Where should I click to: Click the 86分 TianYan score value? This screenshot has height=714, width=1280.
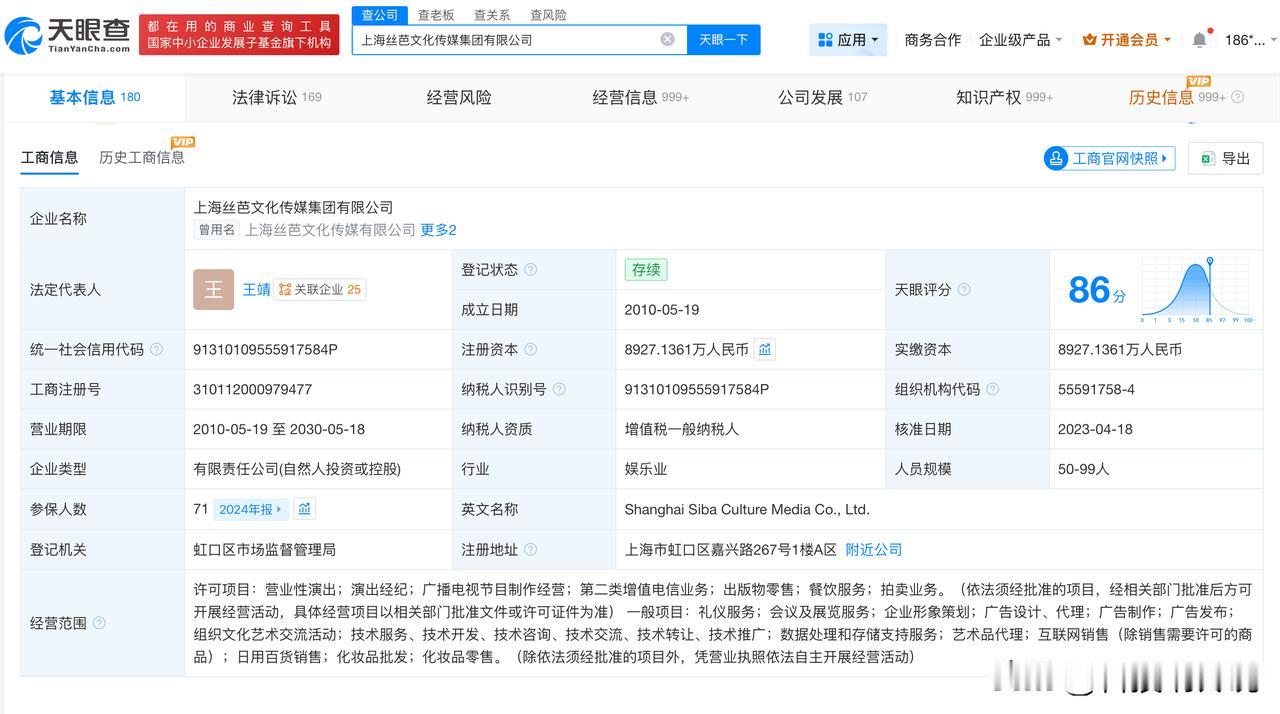tap(1097, 290)
